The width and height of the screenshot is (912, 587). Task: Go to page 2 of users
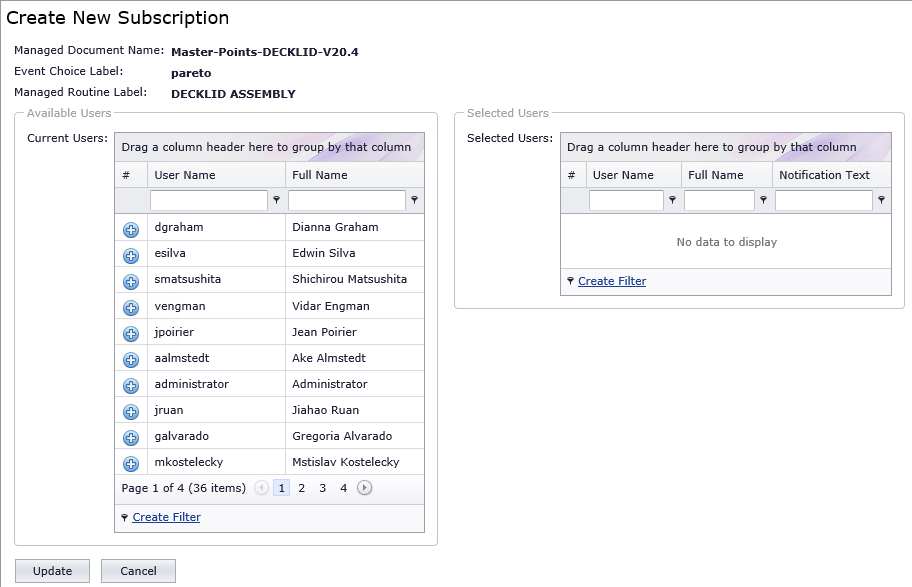click(301, 488)
